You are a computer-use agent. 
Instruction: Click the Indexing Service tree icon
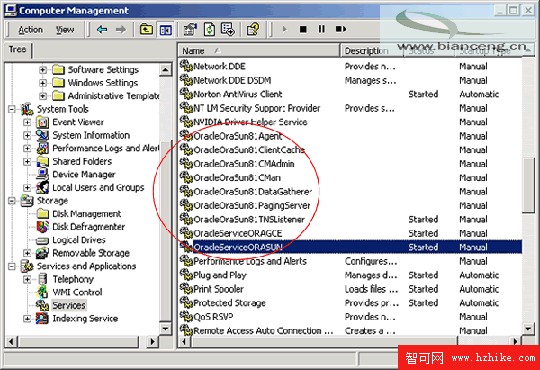click(42, 319)
